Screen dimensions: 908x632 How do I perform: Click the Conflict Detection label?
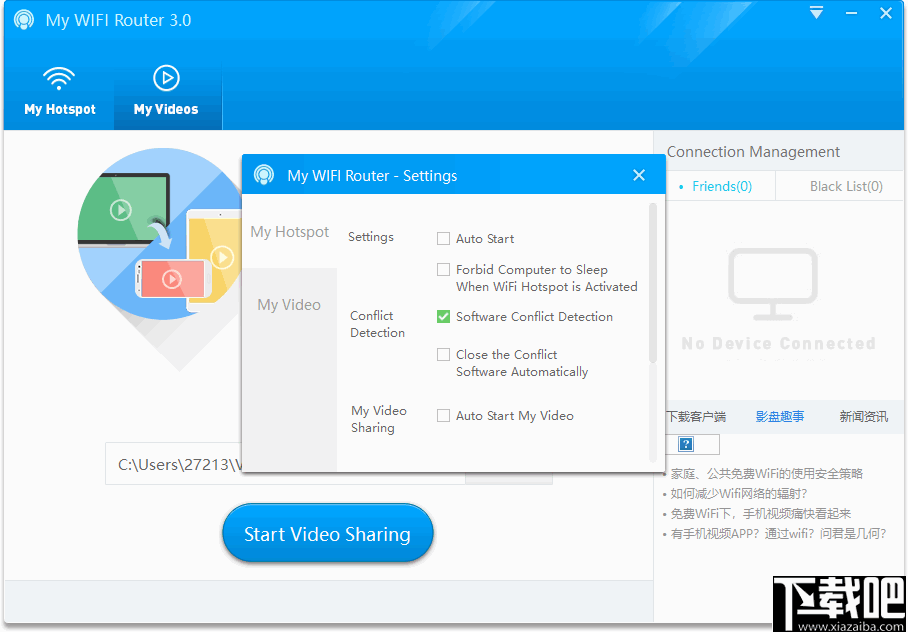click(x=378, y=324)
